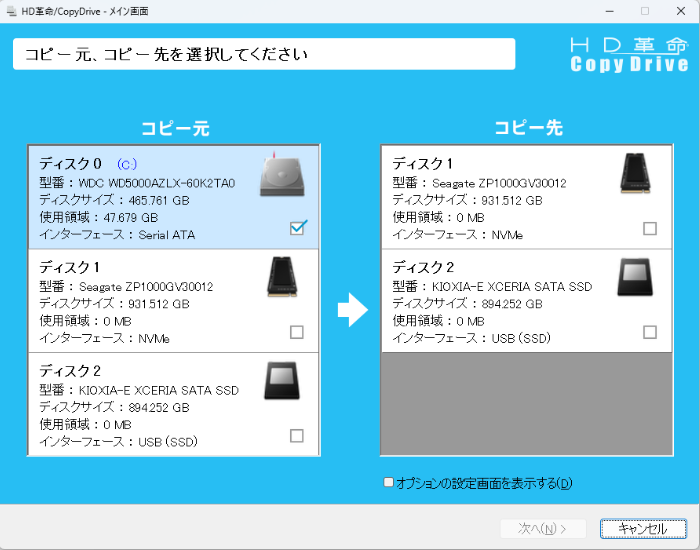Check the destination Disk 1 Seagate checkbox
The height and width of the screenshot is (550, 700).
coord(650,228)
